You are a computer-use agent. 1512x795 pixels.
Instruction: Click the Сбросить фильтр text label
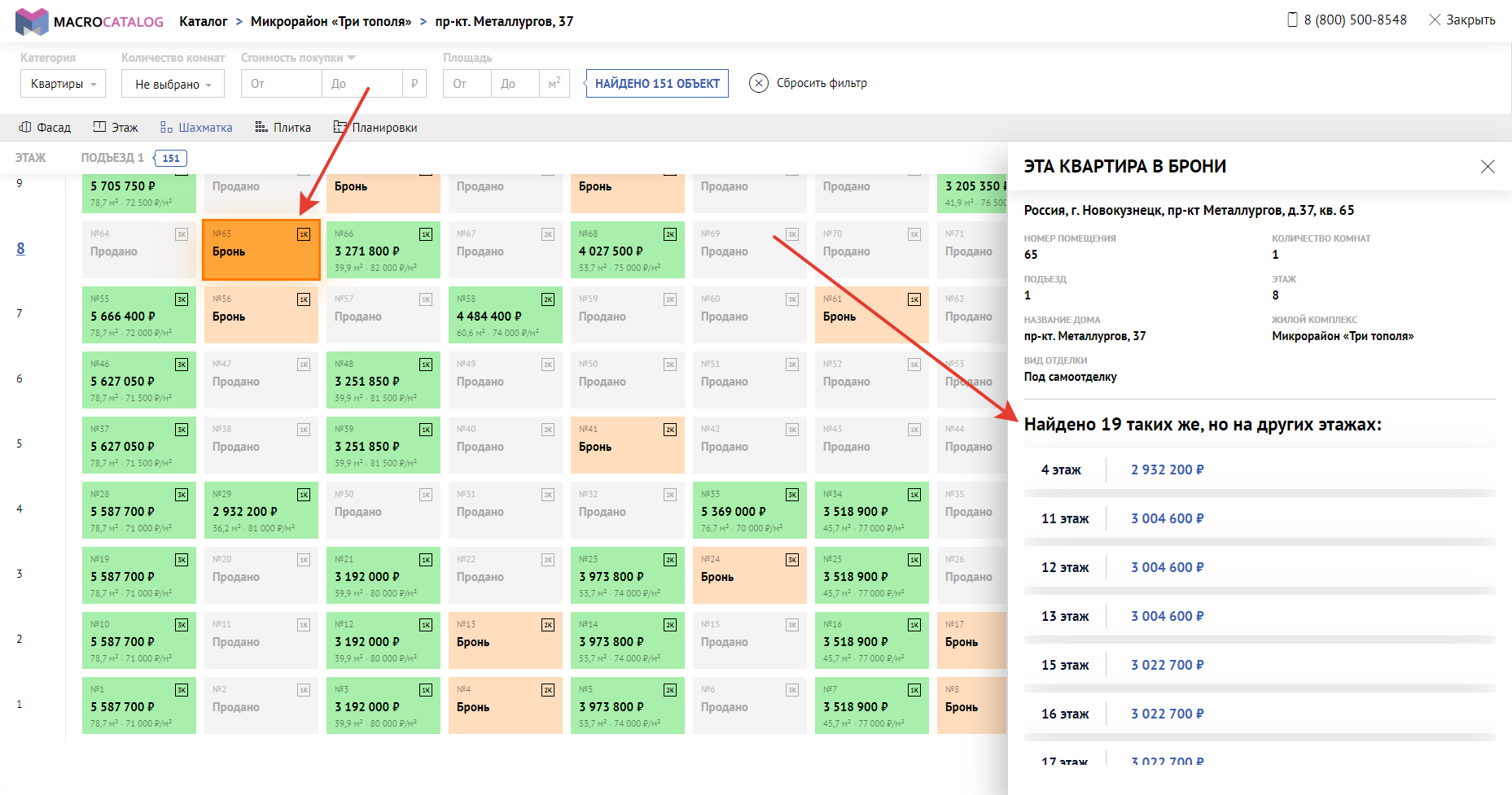pos(822,83)
